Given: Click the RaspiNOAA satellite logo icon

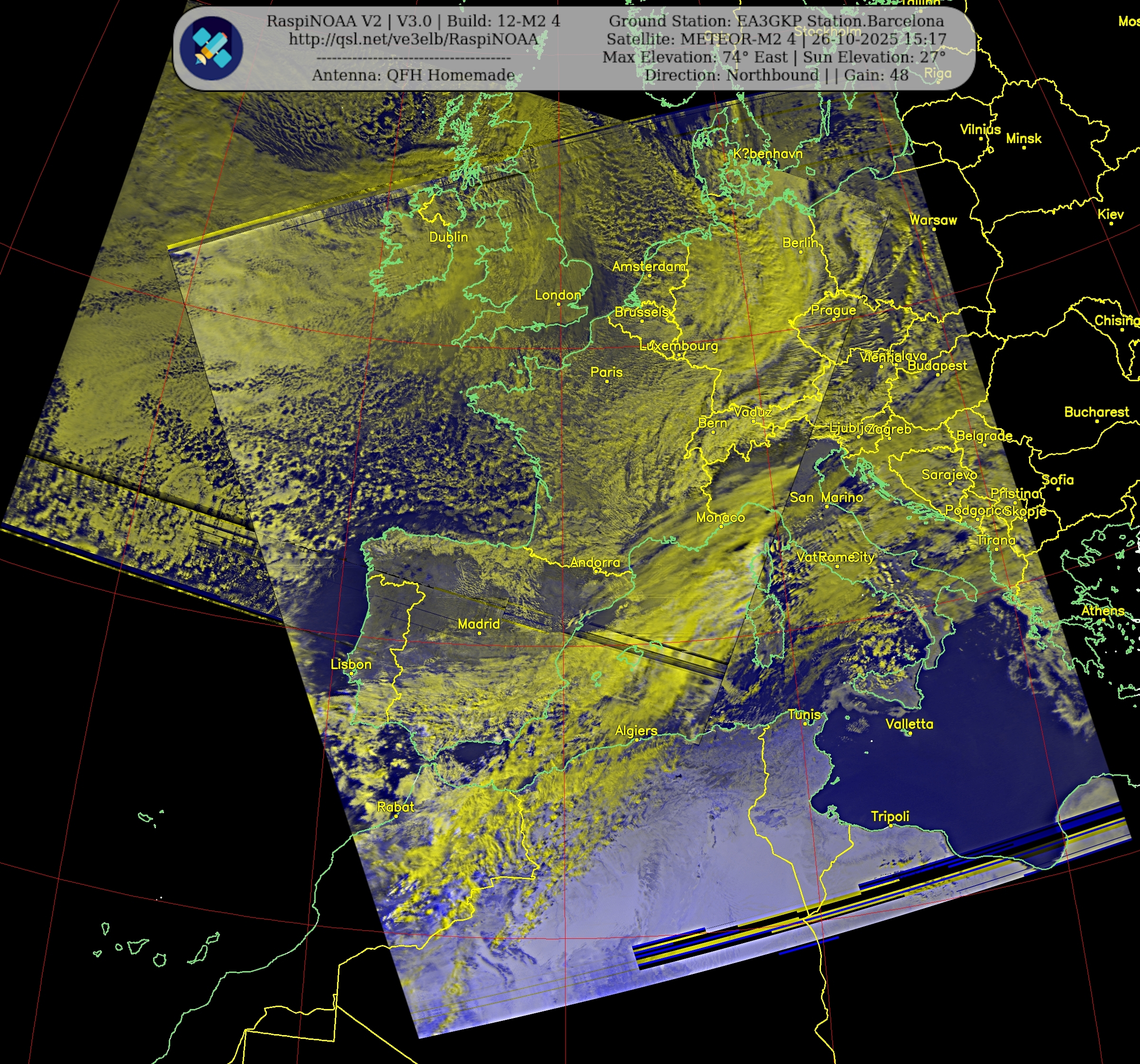Looking at the screenshot, I should [x=210, y=48].
